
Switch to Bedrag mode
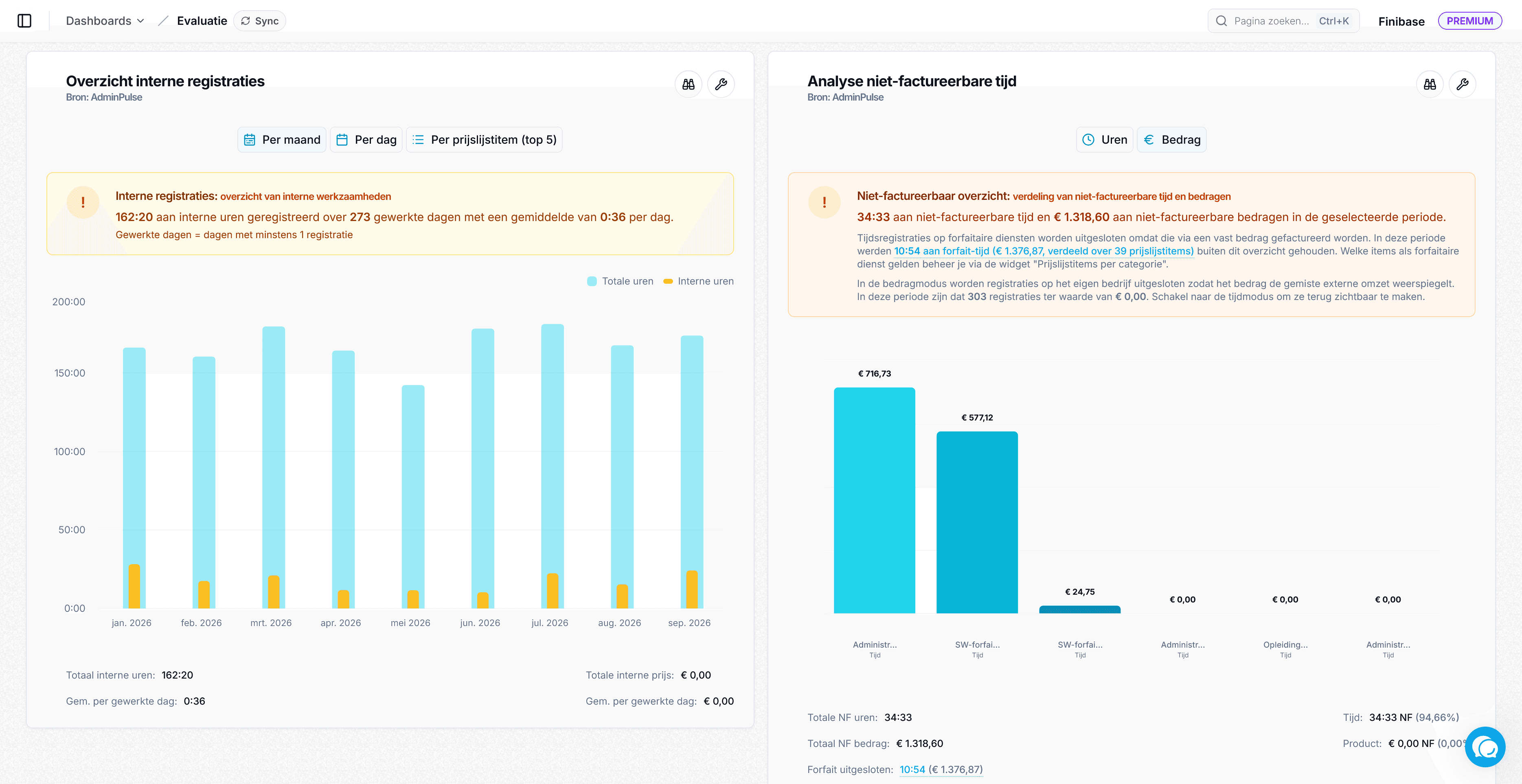pos(1172,140)
